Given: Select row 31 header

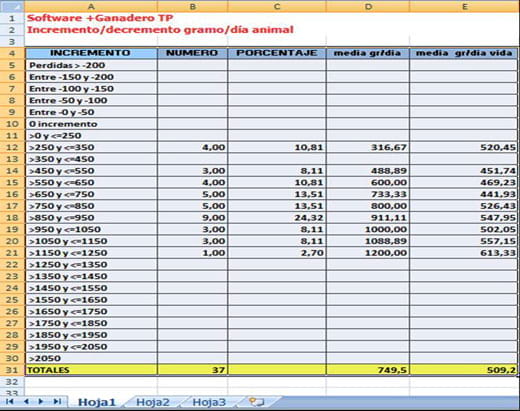Looking at the screenshot, I should (x=12, y=370).
